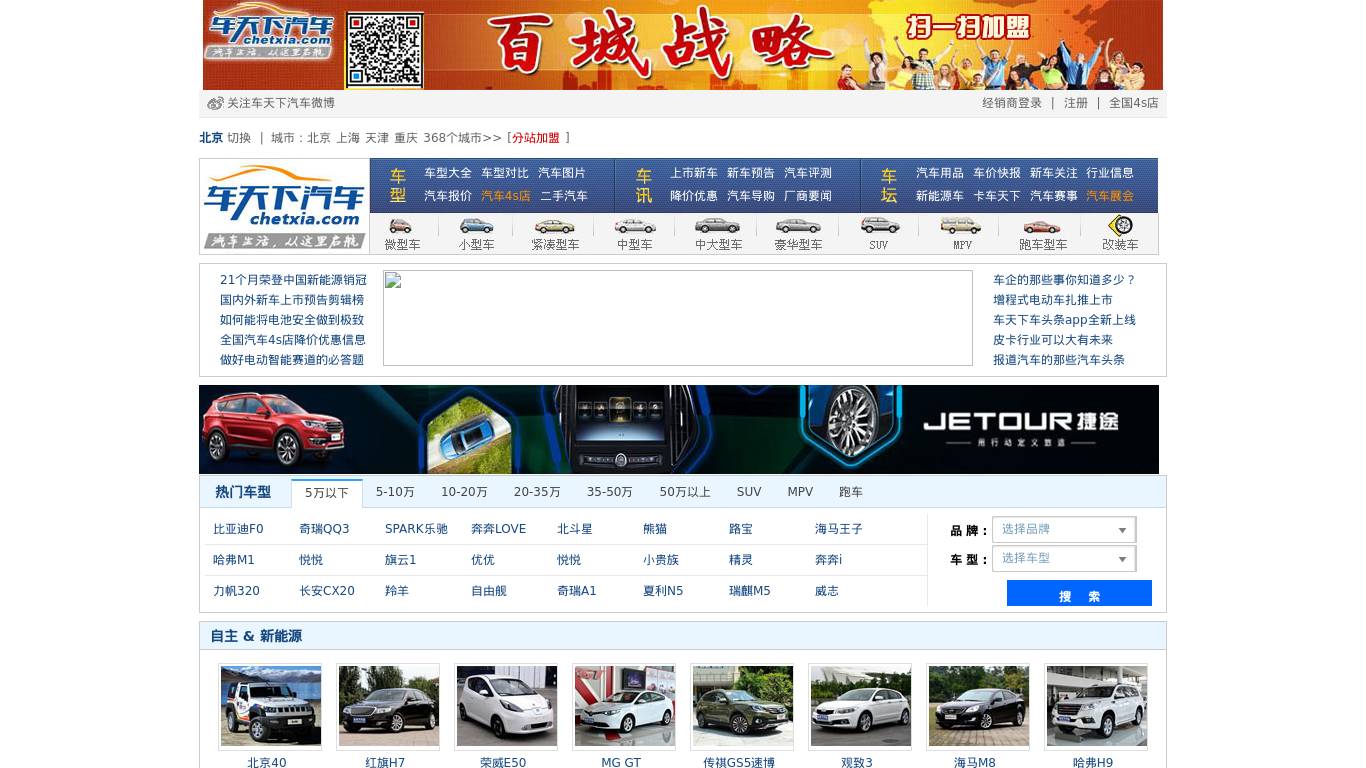Expand 368个城市>> city list
This screenshot has width=1366, height=768.
click(x=463, y=138)
